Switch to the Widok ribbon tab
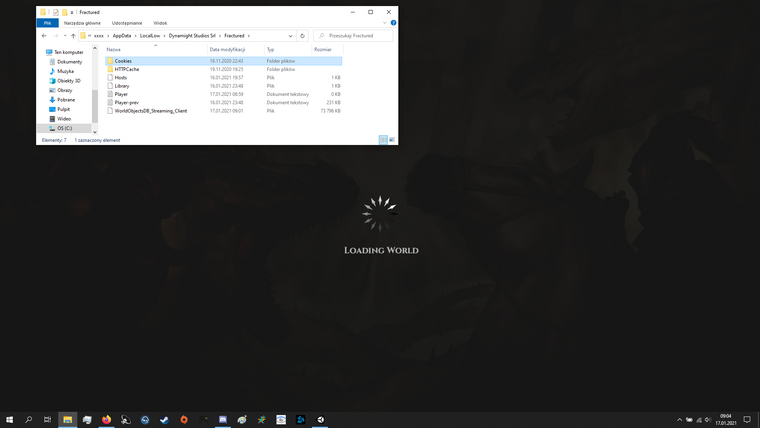This screenshot has height=428, width=760. coord(160,22)
